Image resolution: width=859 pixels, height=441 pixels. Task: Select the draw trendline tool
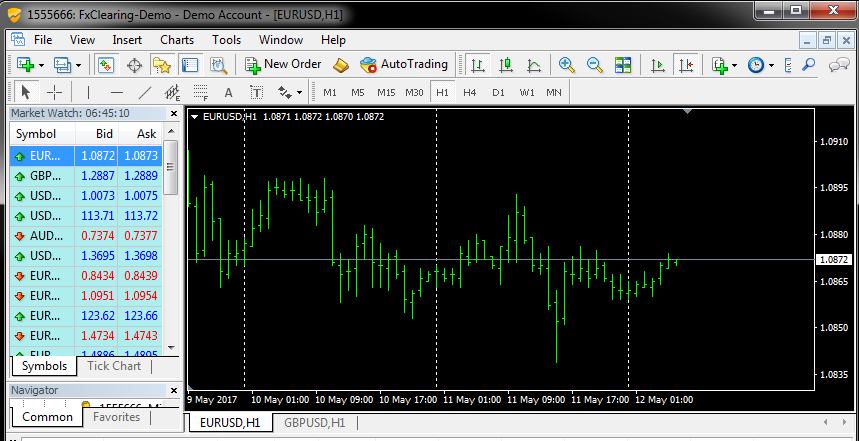click(x=144, y=93)
